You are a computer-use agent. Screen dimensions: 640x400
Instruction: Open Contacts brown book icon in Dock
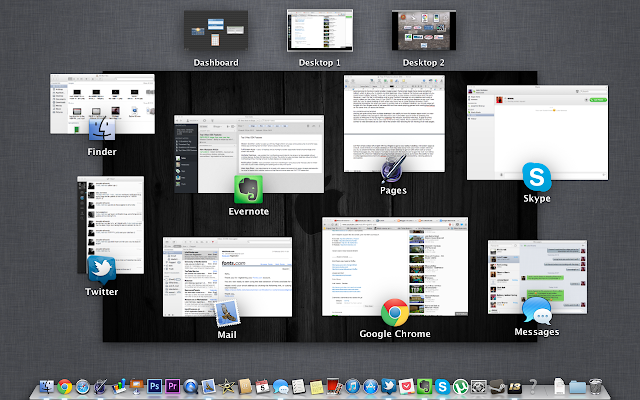pyautogui.click(x=244, y=386)
